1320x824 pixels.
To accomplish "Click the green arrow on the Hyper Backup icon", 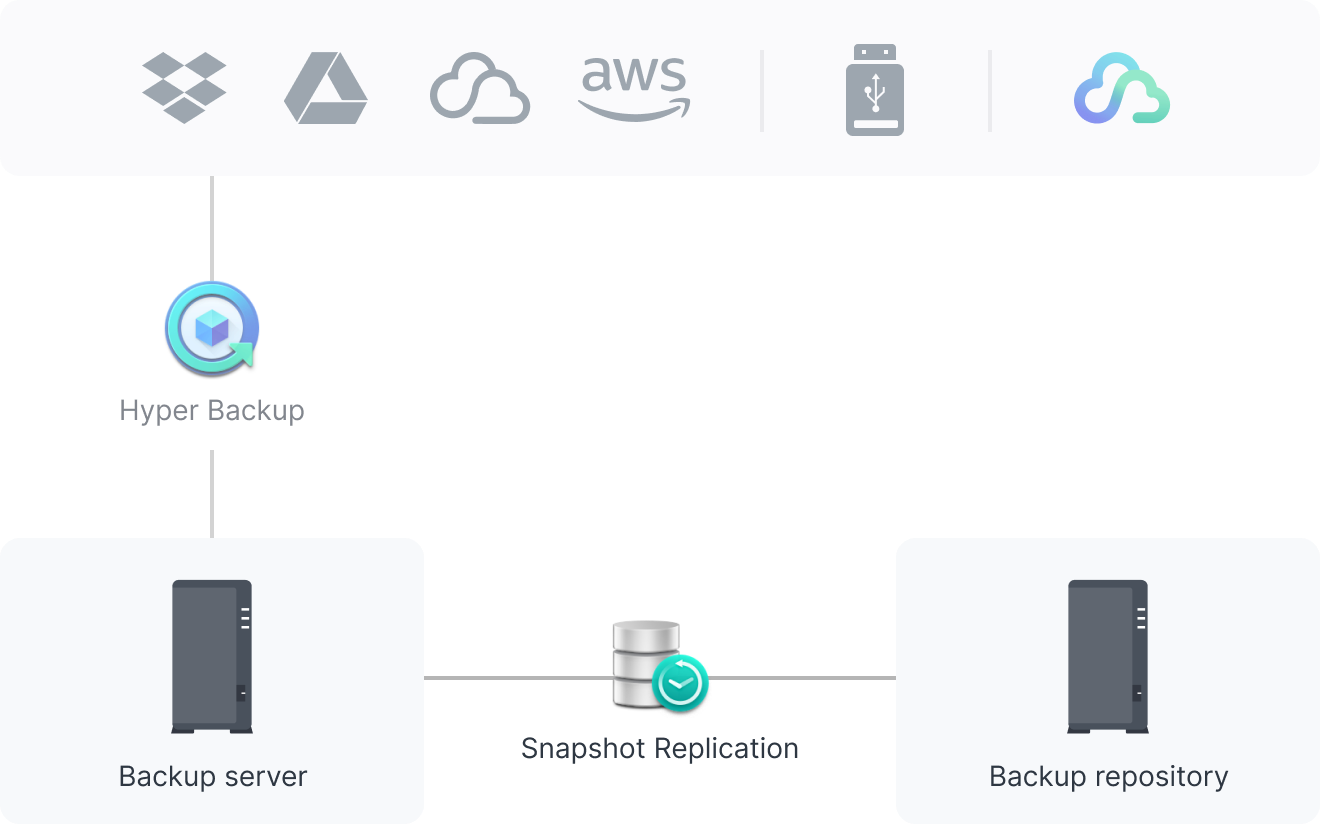I will [x=241, y=356].
